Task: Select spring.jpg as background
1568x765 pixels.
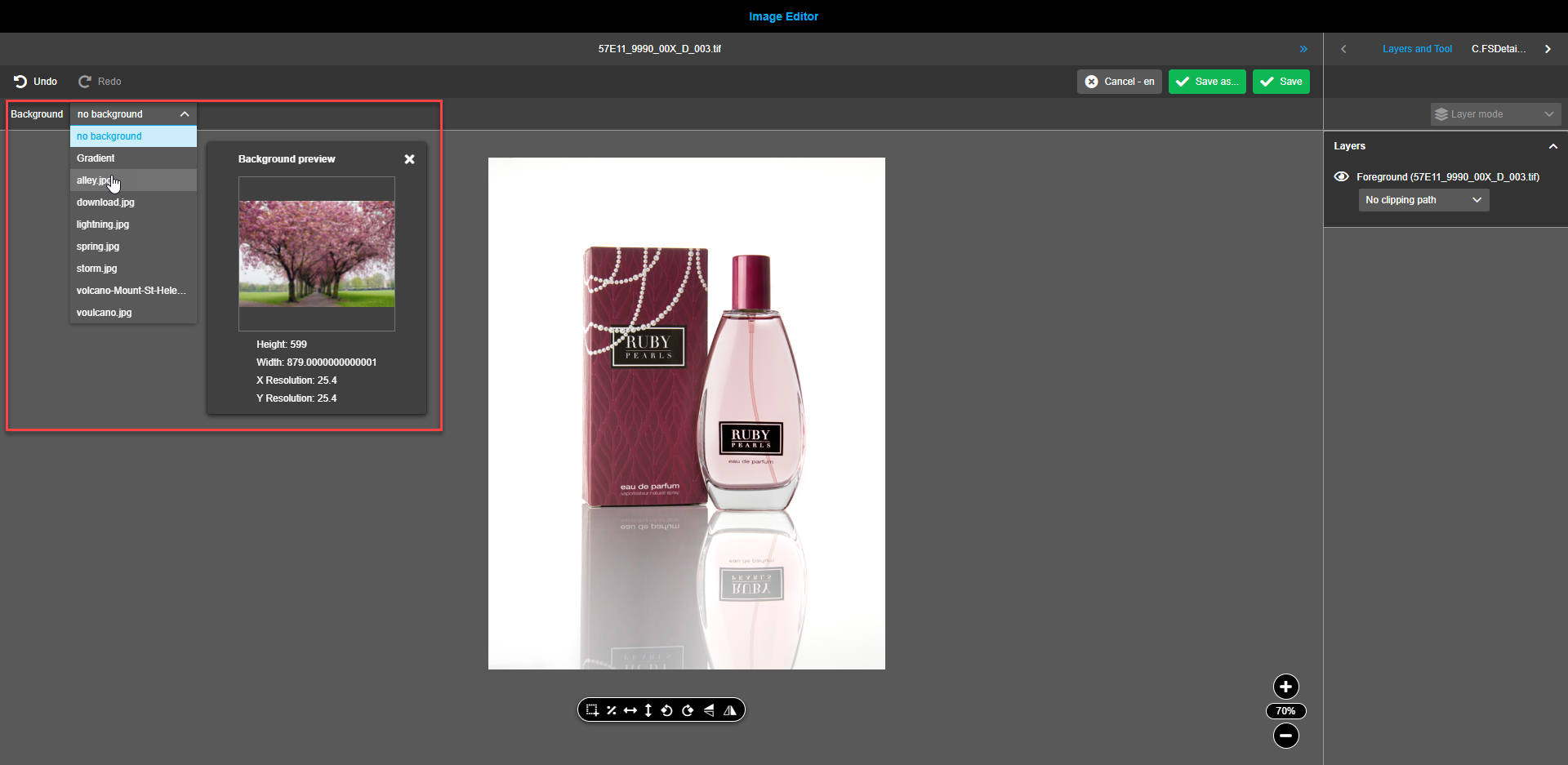Action: pyautogui.click(x=97, y=246)
